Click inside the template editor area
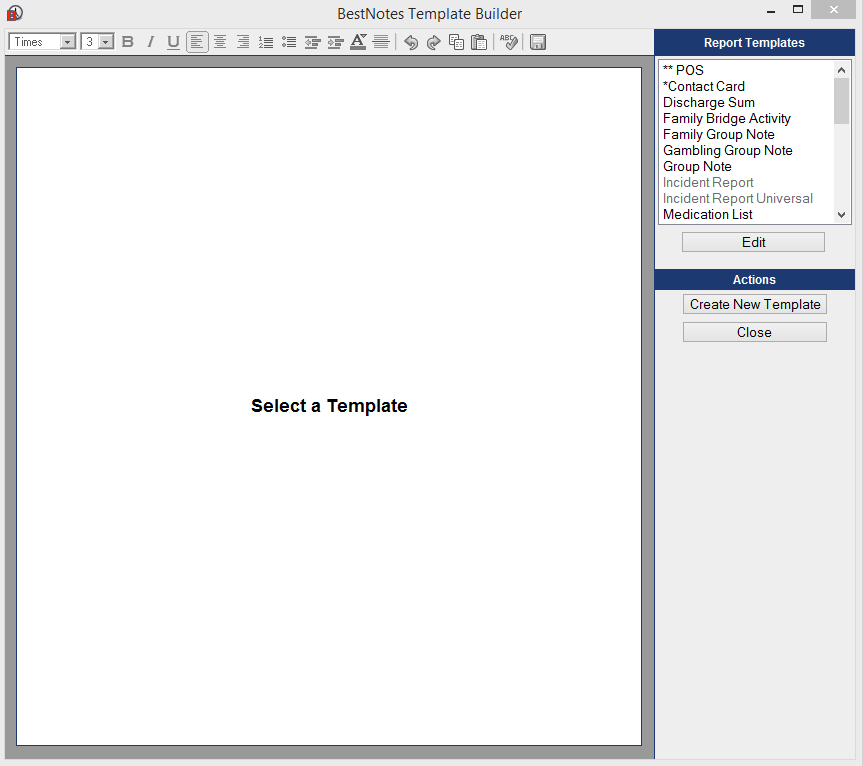This screenshot has width=863, height=766. coord(329,406)
